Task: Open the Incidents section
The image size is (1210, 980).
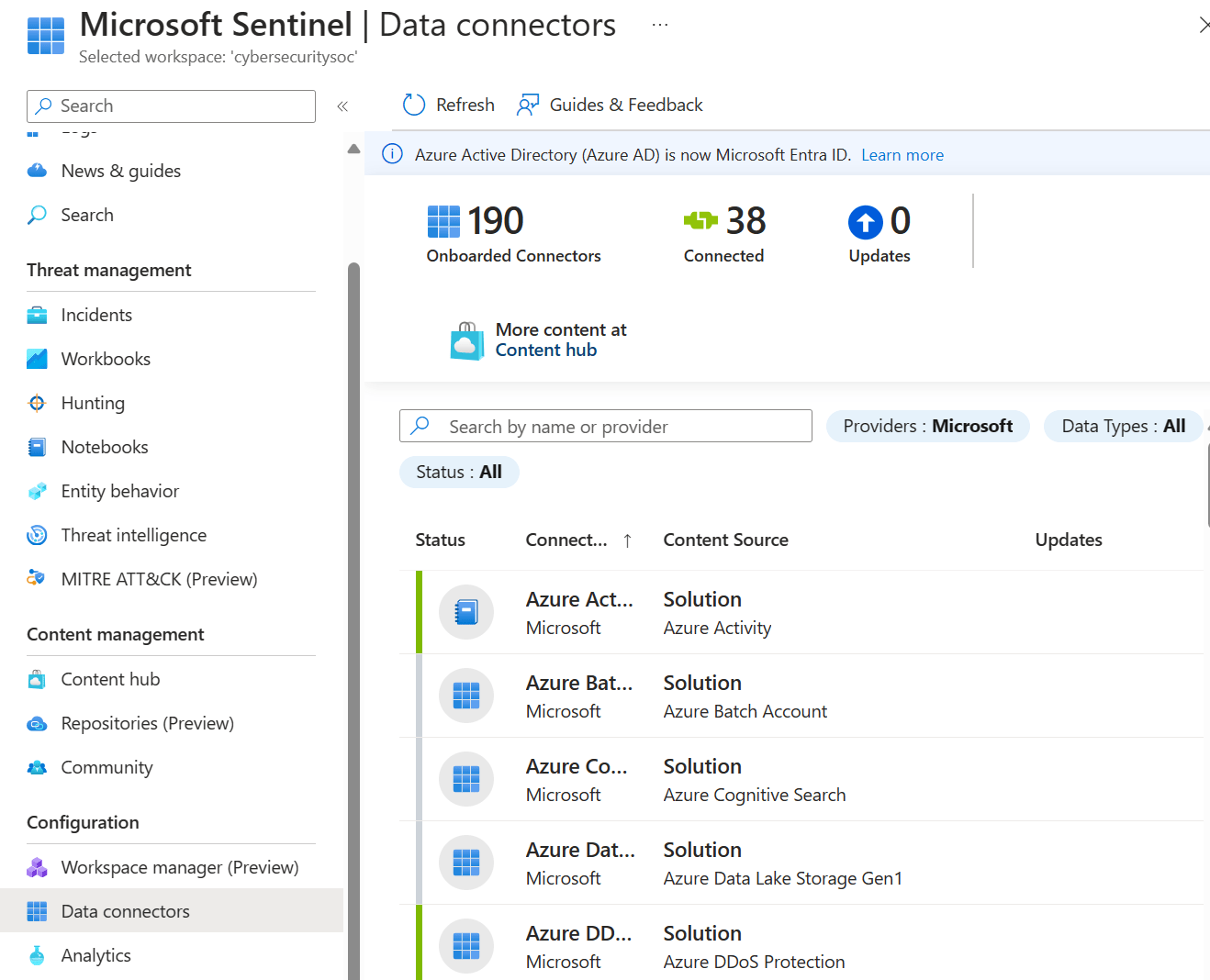Action: pyautogui.click(x=95, y=314)
